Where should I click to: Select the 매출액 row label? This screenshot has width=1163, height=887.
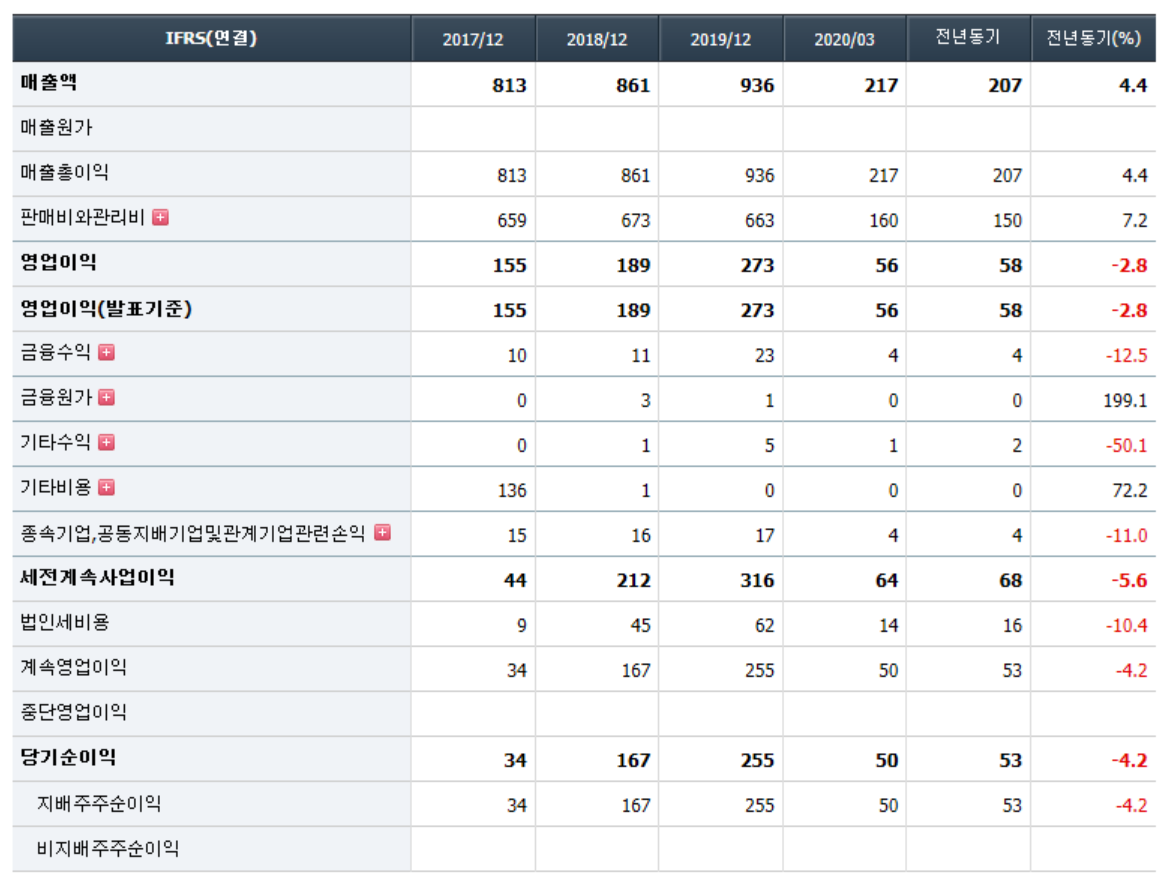point(48,82)
